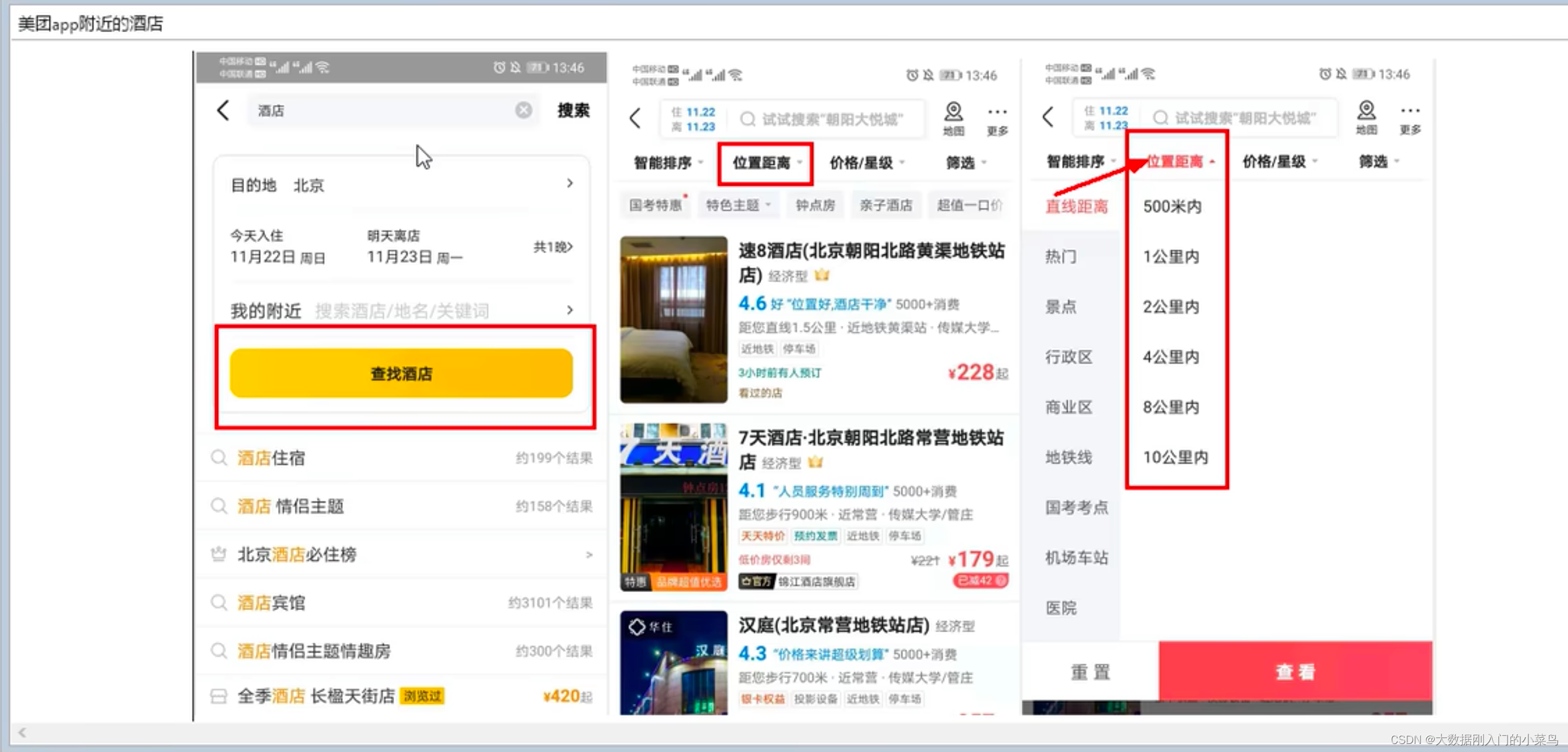
Task: Select the 国考特惠 filter chip
Action: click(655, 205)
